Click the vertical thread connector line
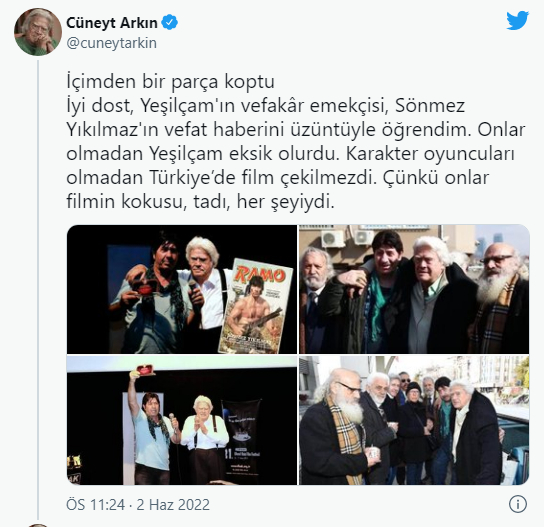 [x=38, y=290]
